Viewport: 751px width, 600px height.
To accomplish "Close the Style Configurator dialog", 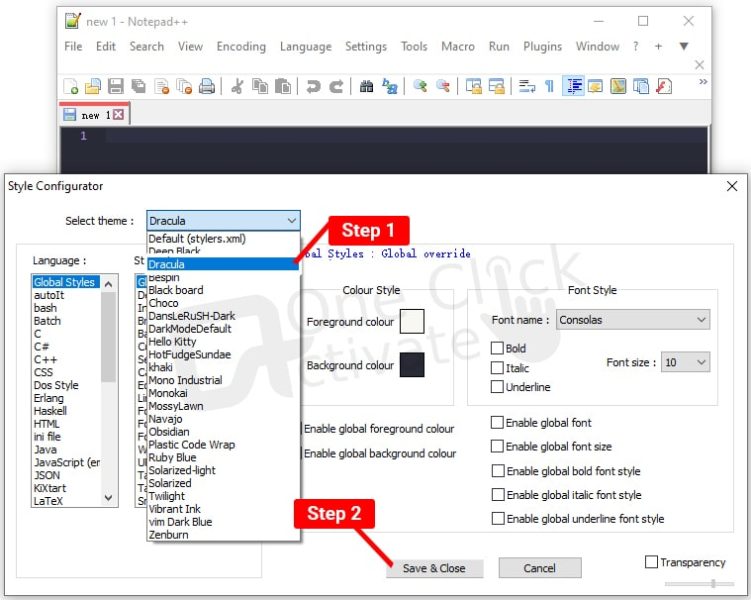I will click(732, 186).
